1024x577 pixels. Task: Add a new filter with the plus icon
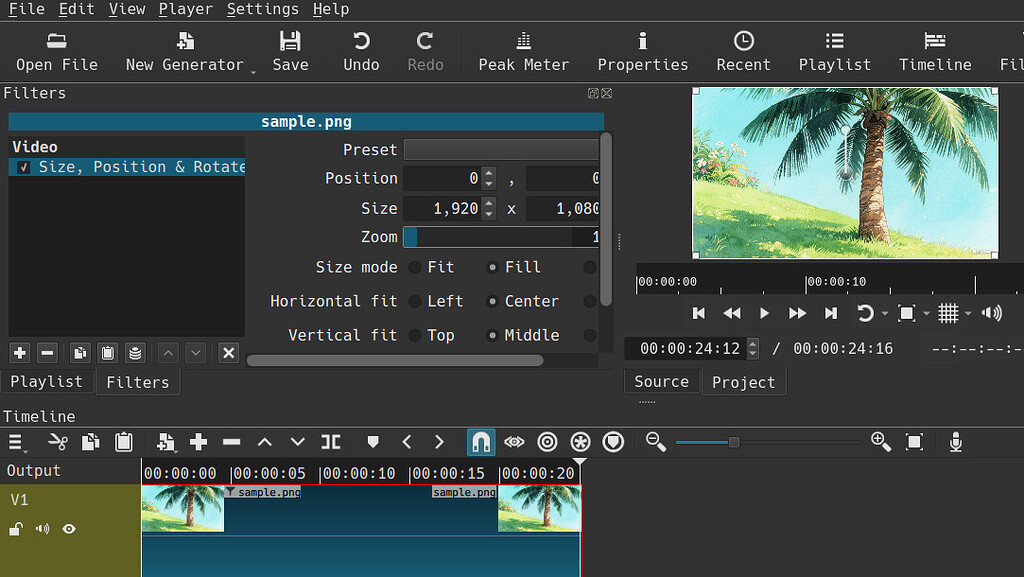coord(19,353)
